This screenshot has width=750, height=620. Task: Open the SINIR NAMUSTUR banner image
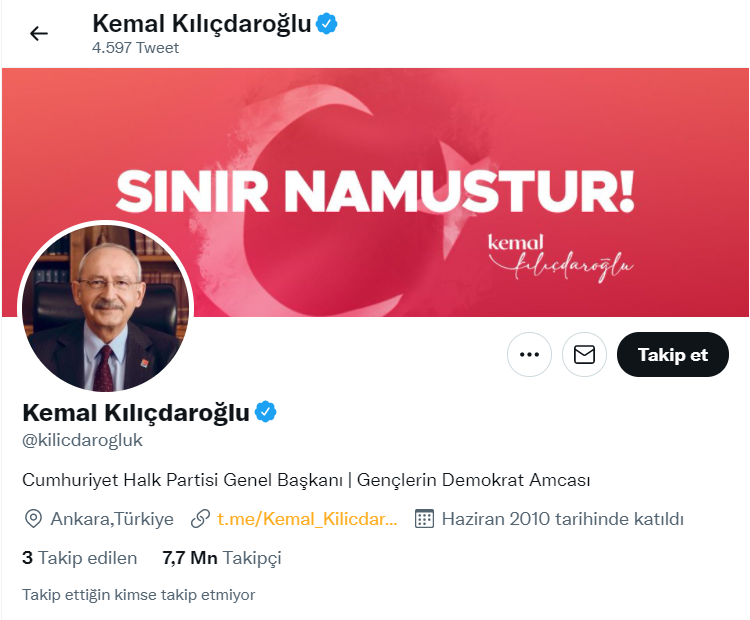pos(375,192)
